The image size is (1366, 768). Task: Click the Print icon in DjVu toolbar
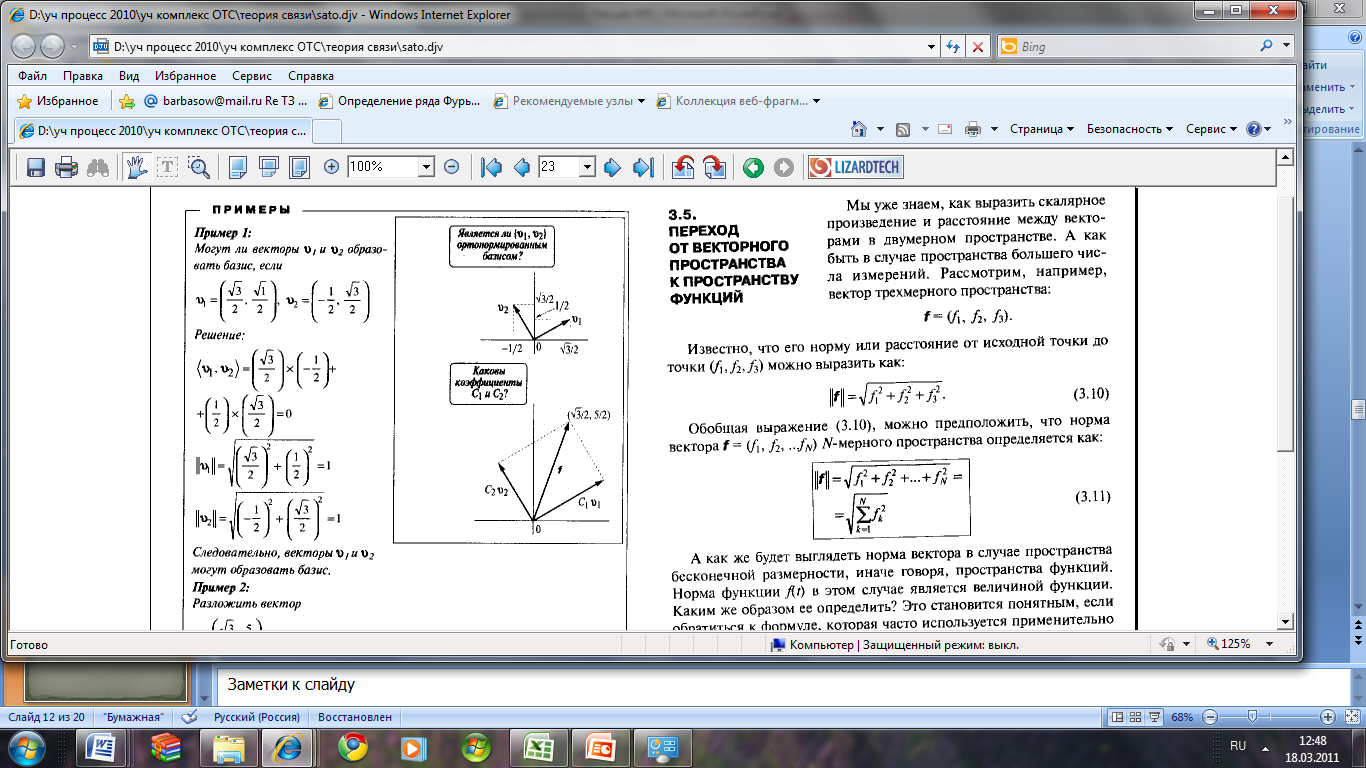[66, 167]
